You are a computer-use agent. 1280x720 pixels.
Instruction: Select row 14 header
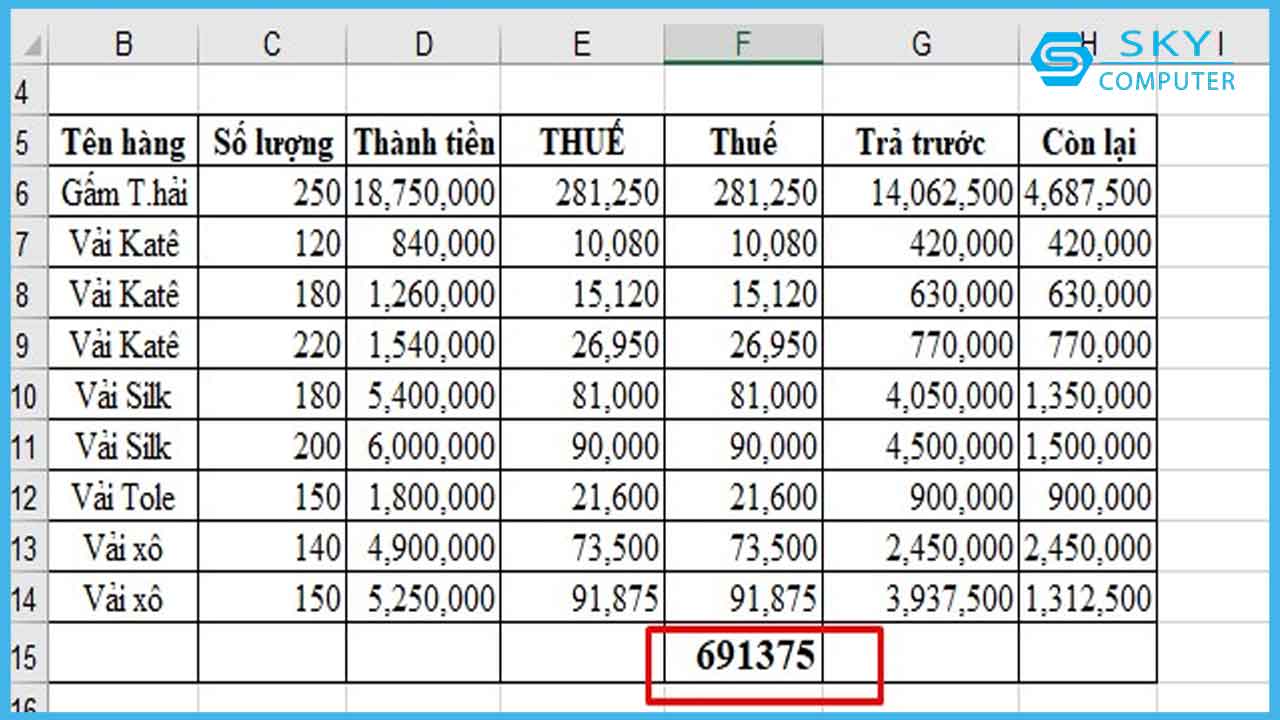(28, 598)
